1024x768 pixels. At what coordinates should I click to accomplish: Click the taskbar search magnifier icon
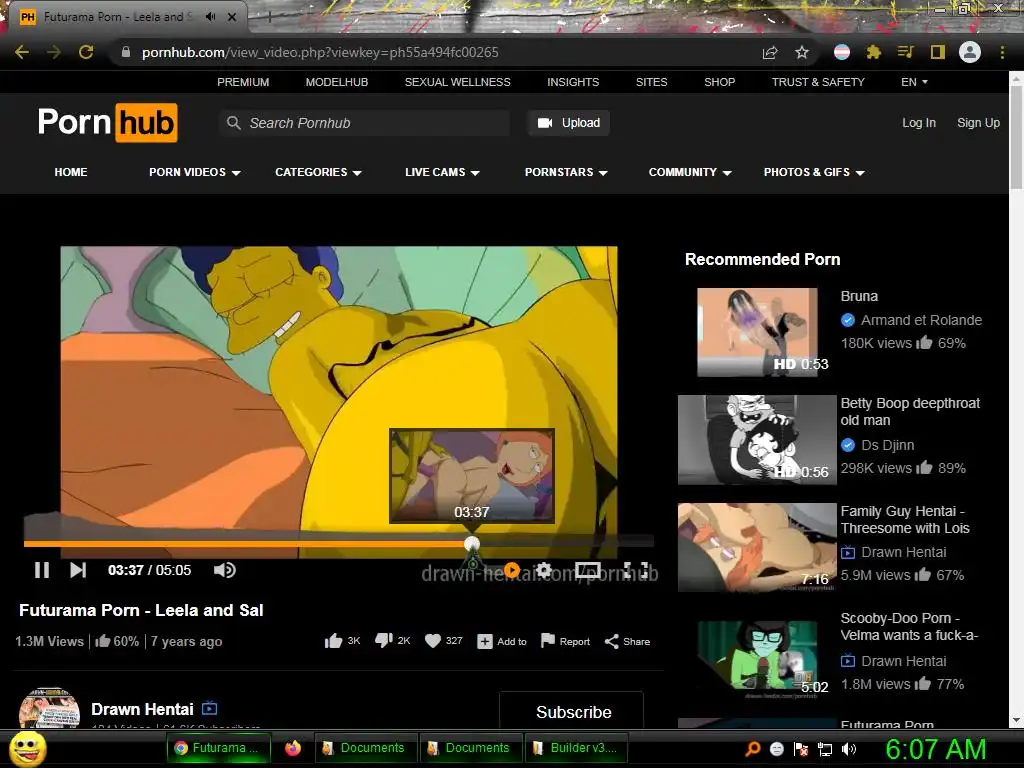point(752,748)
